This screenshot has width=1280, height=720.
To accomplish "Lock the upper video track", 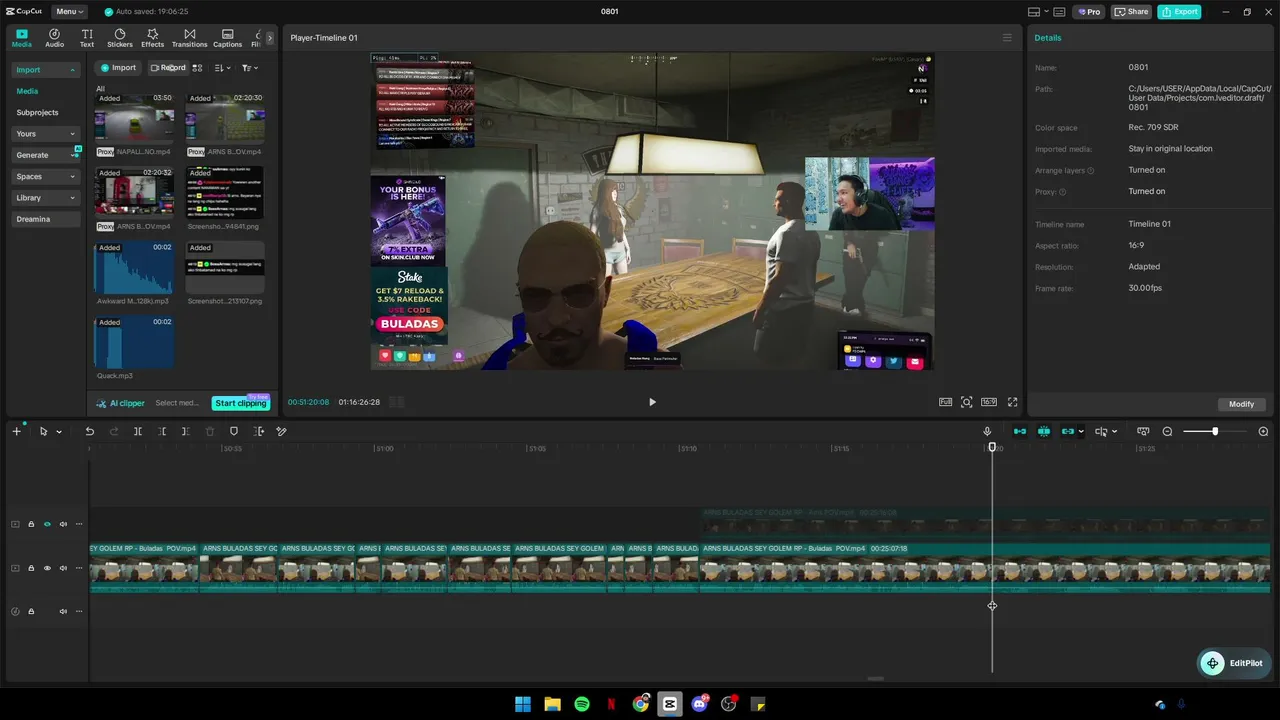I will coord(31,524).
